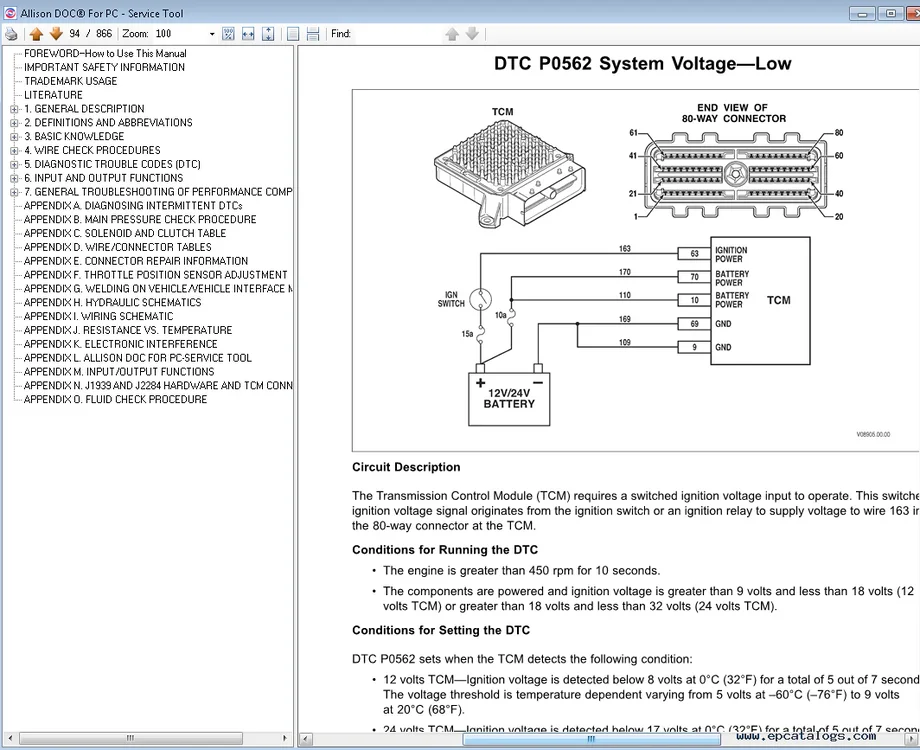Switch to single page view icon
The width and height of the screenshot is (920, 750).
[x=292, y=33]
